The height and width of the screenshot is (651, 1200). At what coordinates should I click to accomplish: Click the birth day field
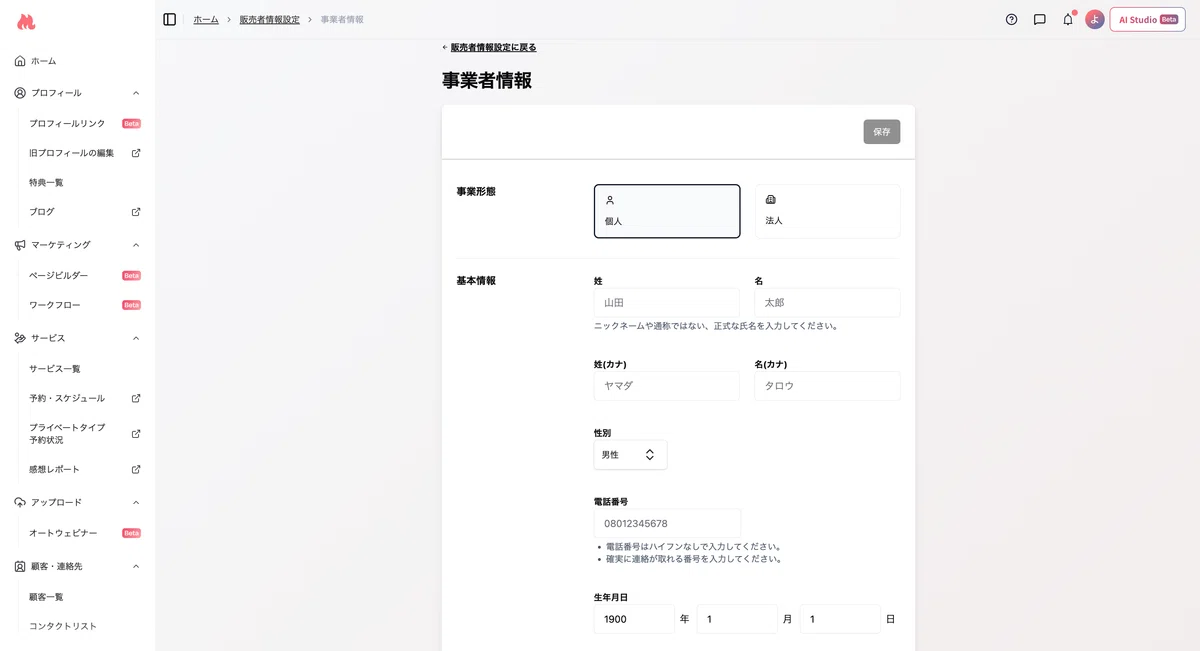tap(840, 619)
